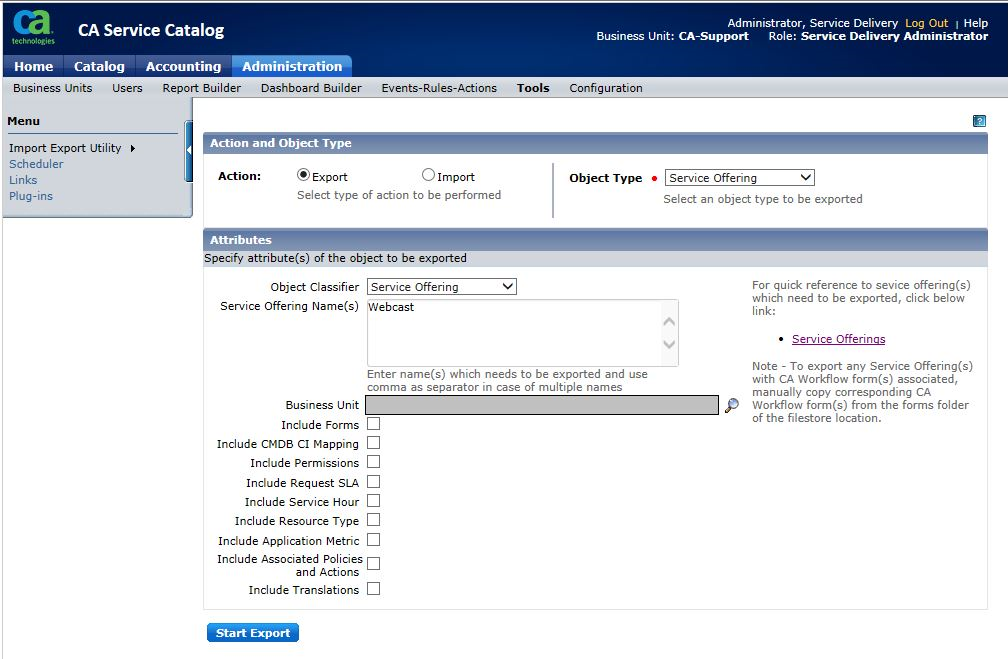Screen dimensions: 1008x659
Task: Go to the Home tab
Action: pyautogui.click(x=33, y=66)
